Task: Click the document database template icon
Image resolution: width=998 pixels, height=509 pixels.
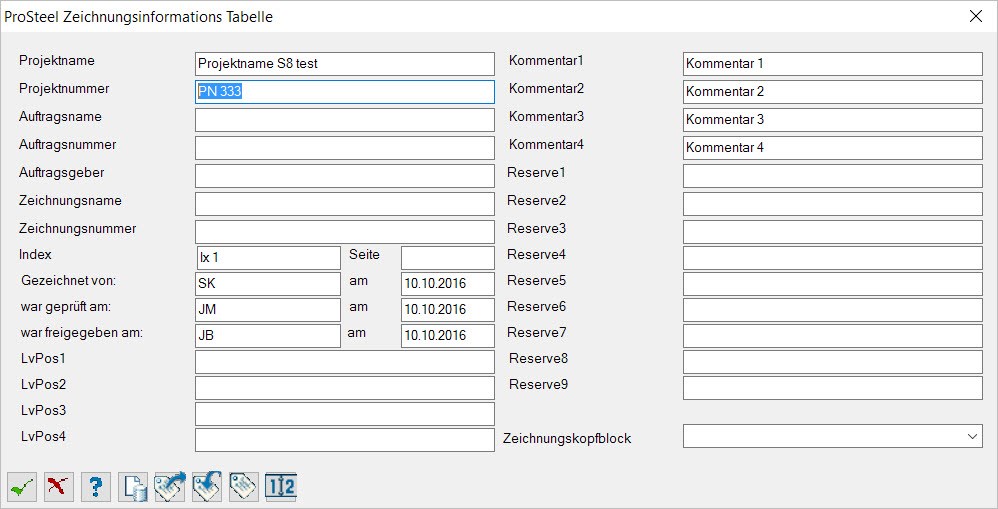Action: pos(133,487)
